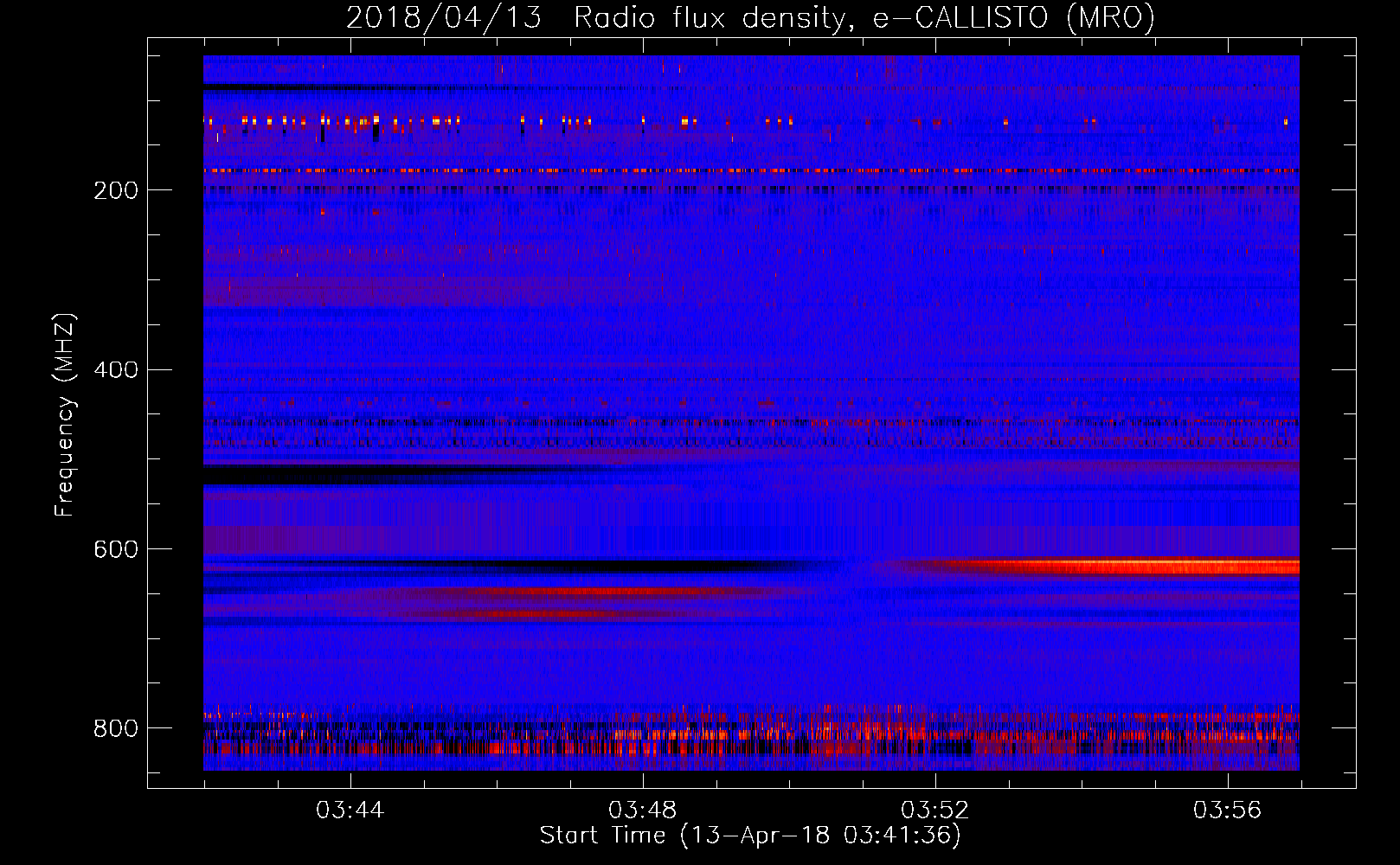Click the plot title '2018/04/13 Radio flux density, e-CALLISTO (MRO)'
The height and width of the screenshot is (865, 1400).
tap(750, 17)
